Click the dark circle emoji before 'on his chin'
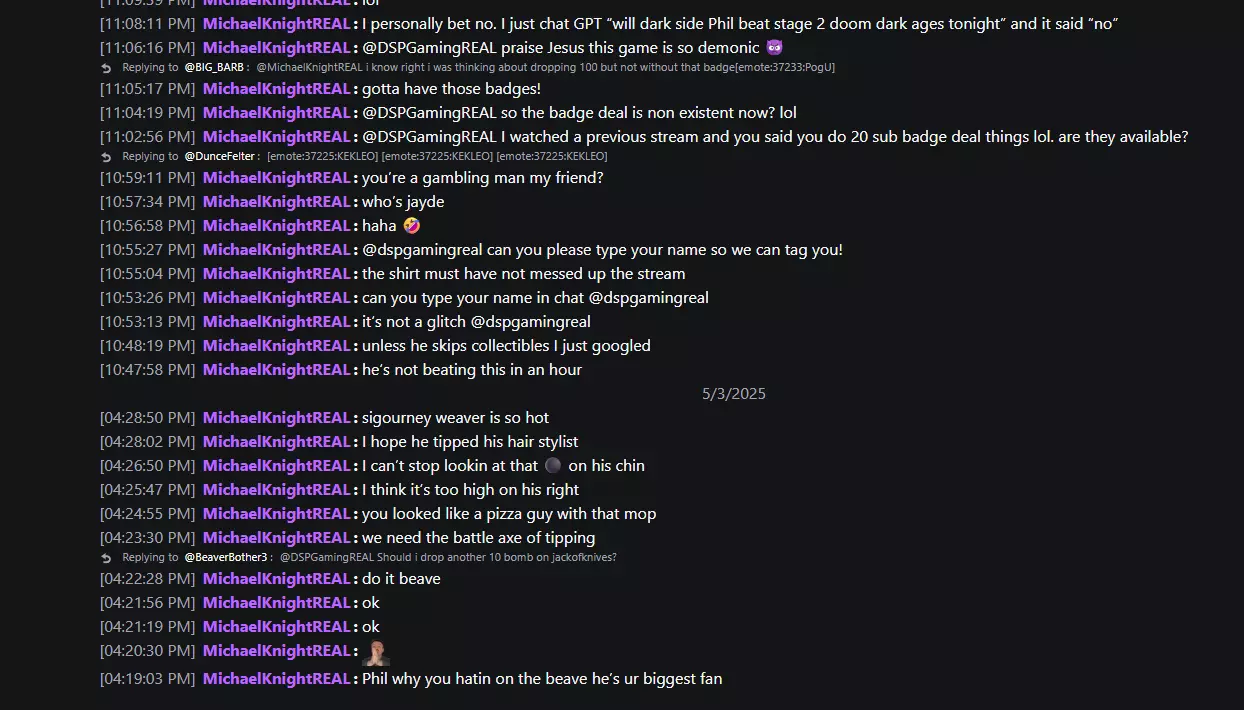This screenshot has width=1244, height=710. coord(553,466)
